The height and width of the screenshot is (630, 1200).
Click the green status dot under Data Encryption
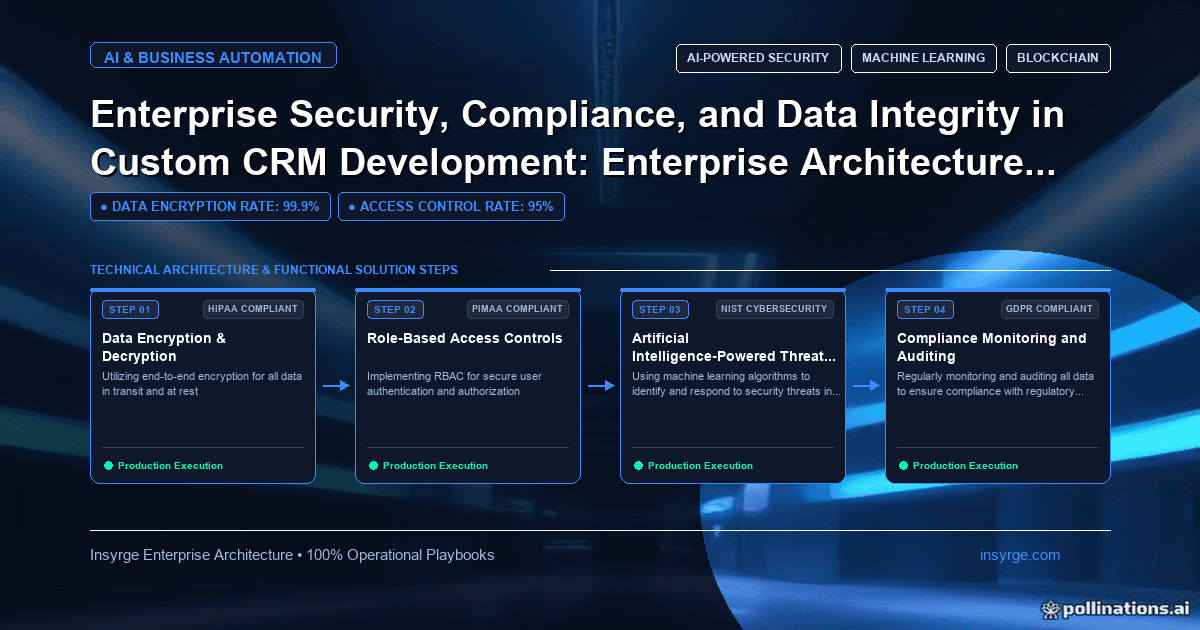(108, 465)
